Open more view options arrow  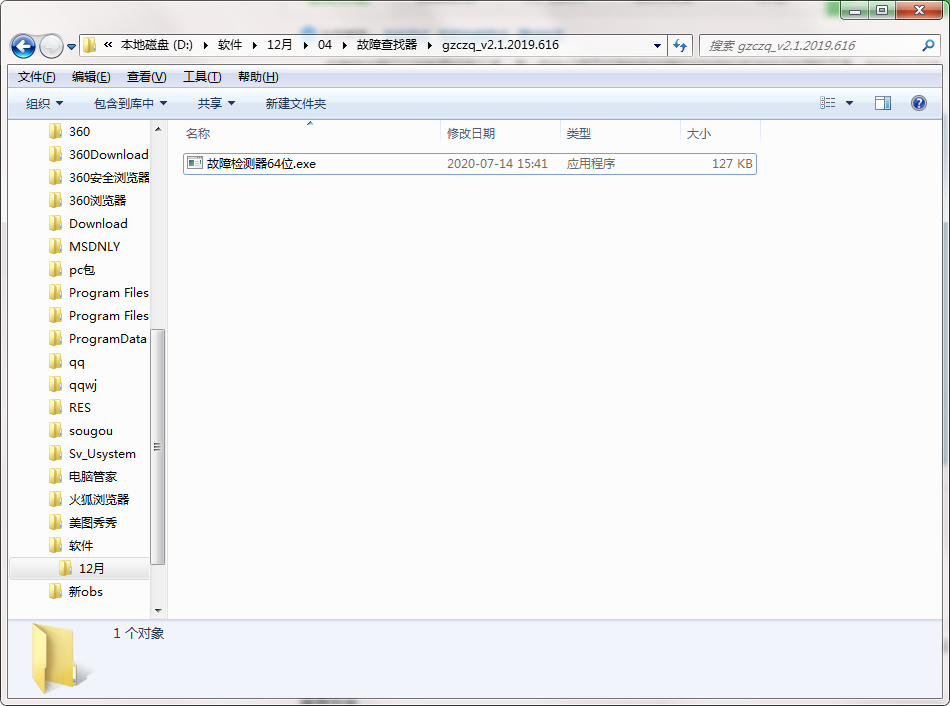tap(849, 103)
